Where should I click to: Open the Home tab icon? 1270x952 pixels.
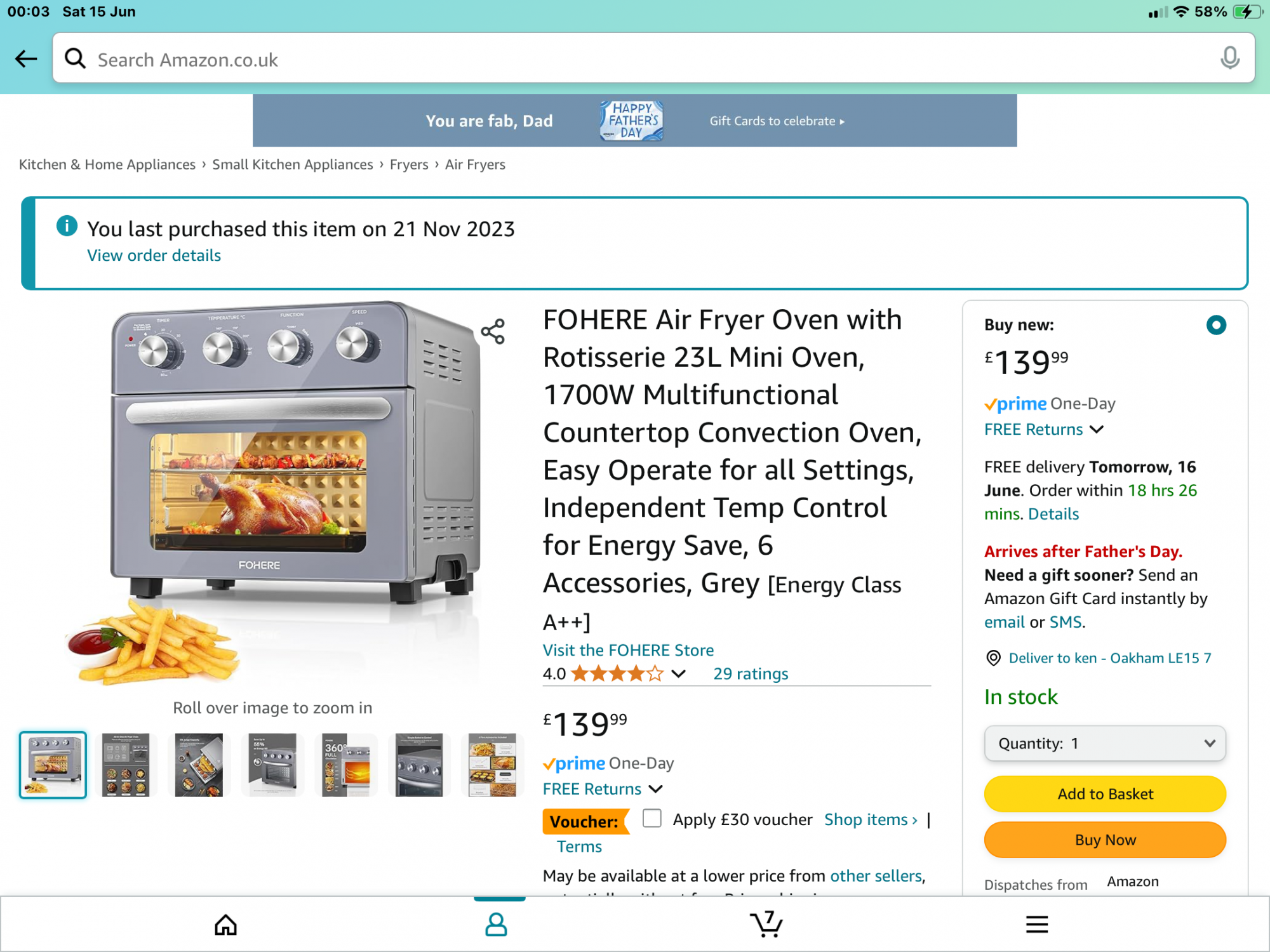click(x=225, y=925)
